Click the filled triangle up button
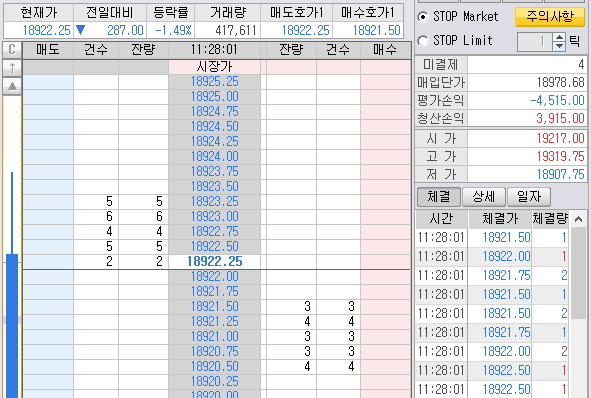 [x=12, y=86]
